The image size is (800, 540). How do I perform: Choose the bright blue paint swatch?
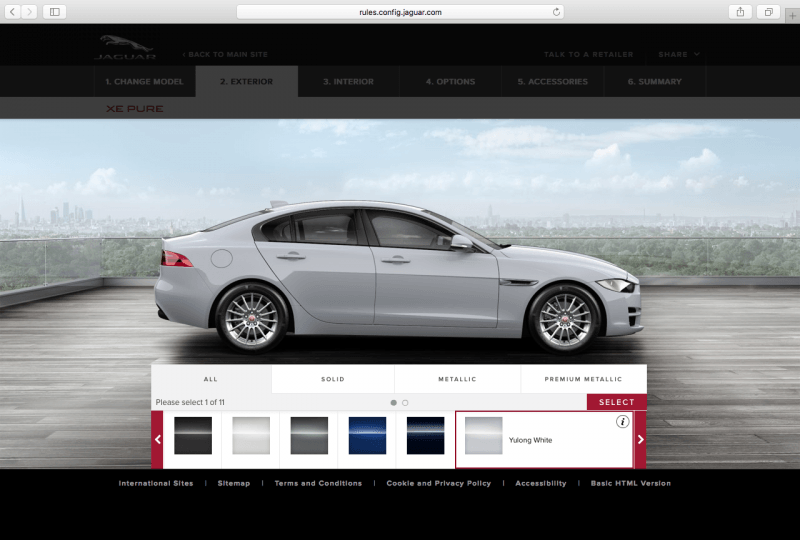click(367, 435)
